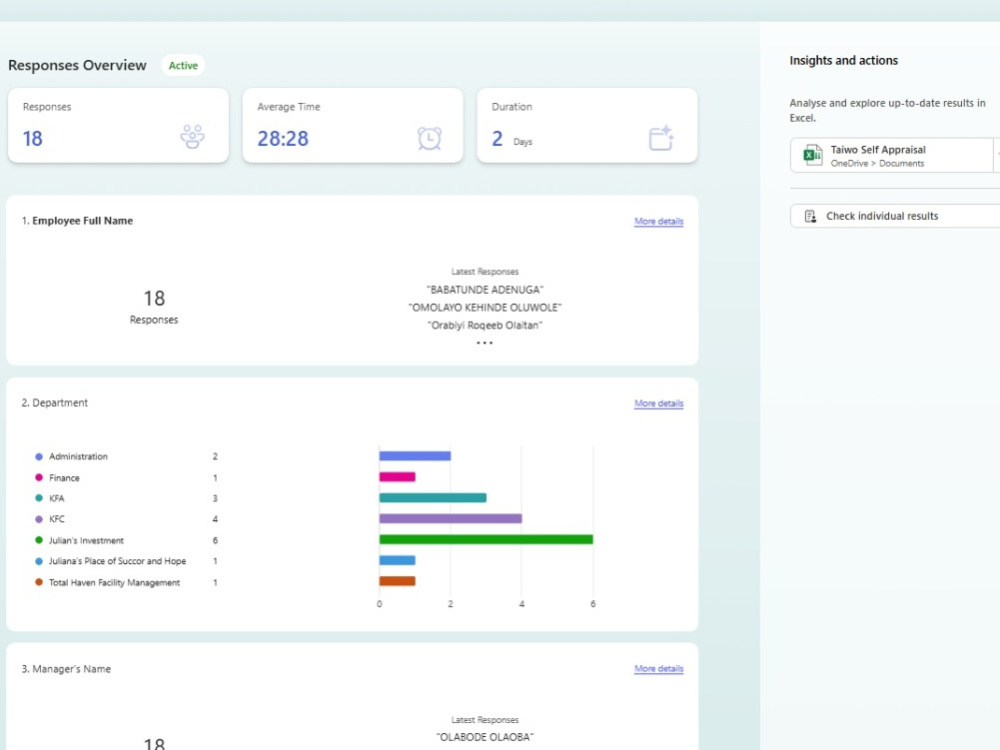
Task: Click the Finance legend pink dot
Action: point(39,477)
